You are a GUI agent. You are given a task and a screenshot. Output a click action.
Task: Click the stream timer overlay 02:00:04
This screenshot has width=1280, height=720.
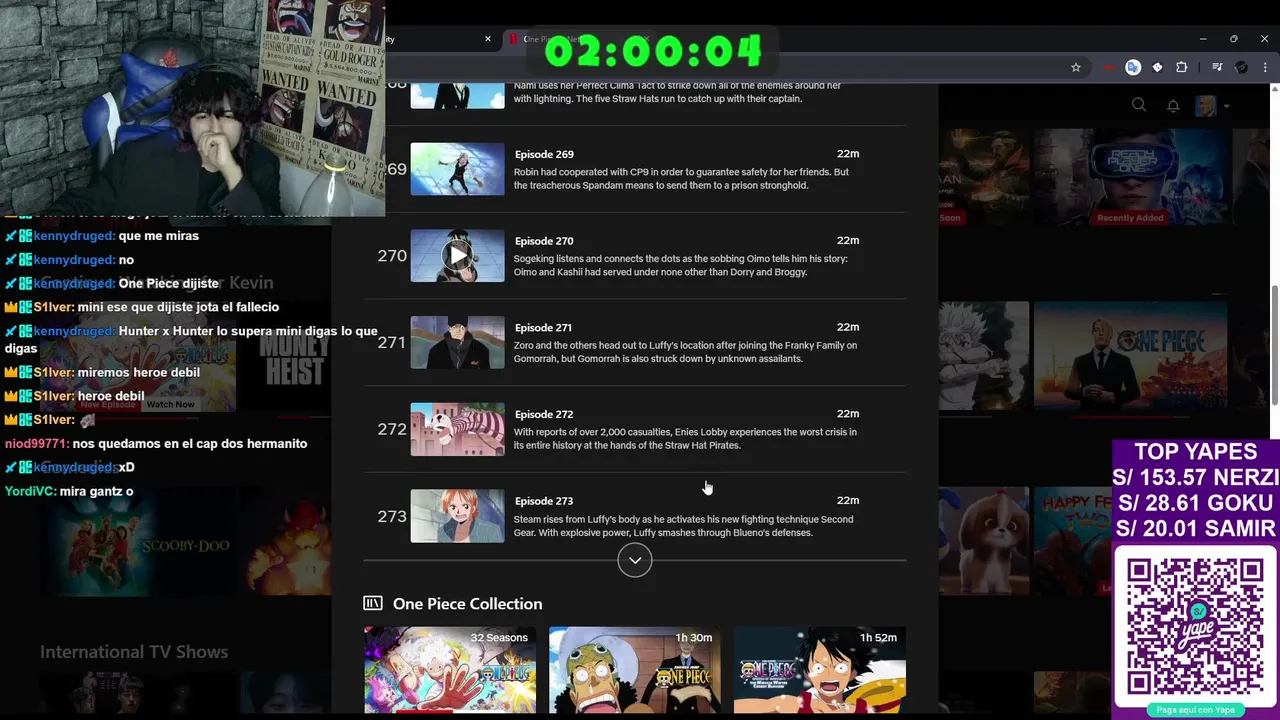point(653,51)
